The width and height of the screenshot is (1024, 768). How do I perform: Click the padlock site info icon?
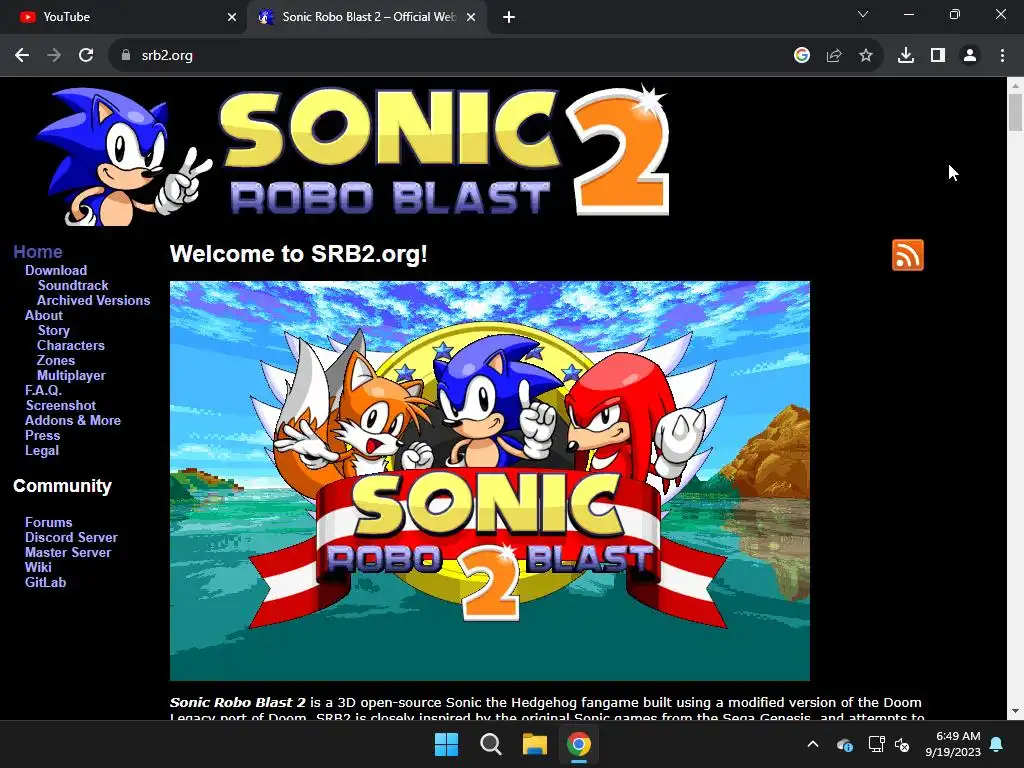[125, 56]
